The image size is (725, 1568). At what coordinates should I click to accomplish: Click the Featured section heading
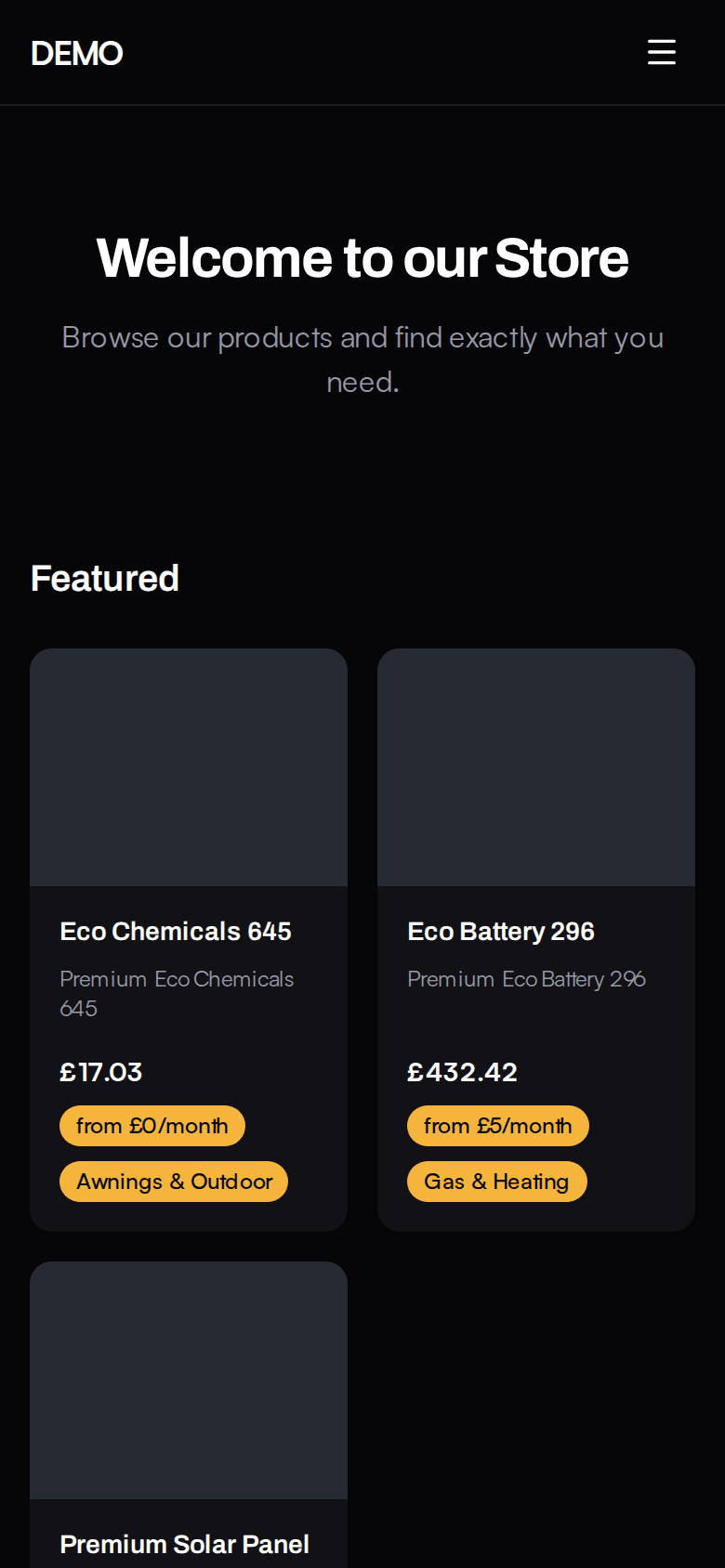[105, 578]
